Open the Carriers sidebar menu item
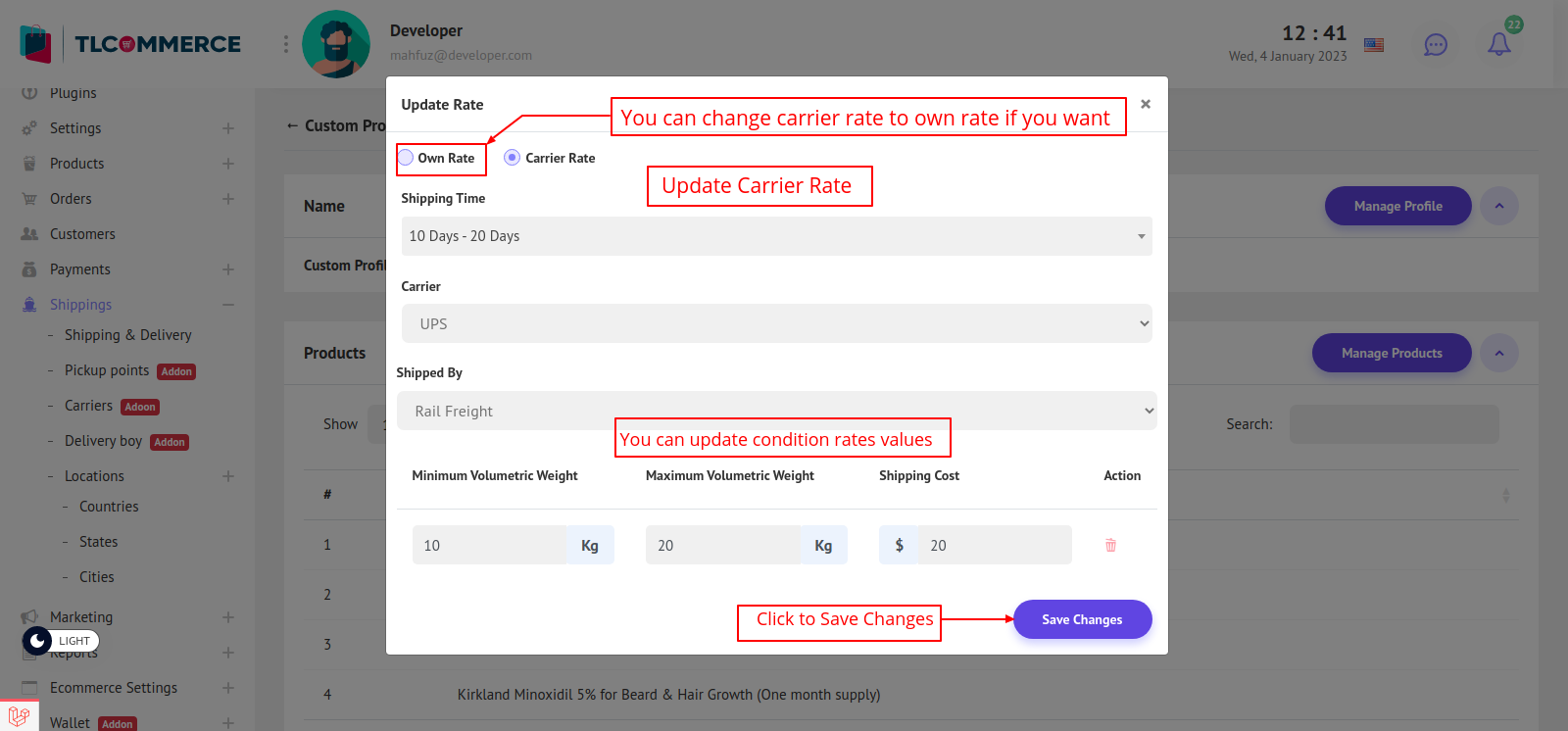The image size is (1568, 731). point(88,406)
